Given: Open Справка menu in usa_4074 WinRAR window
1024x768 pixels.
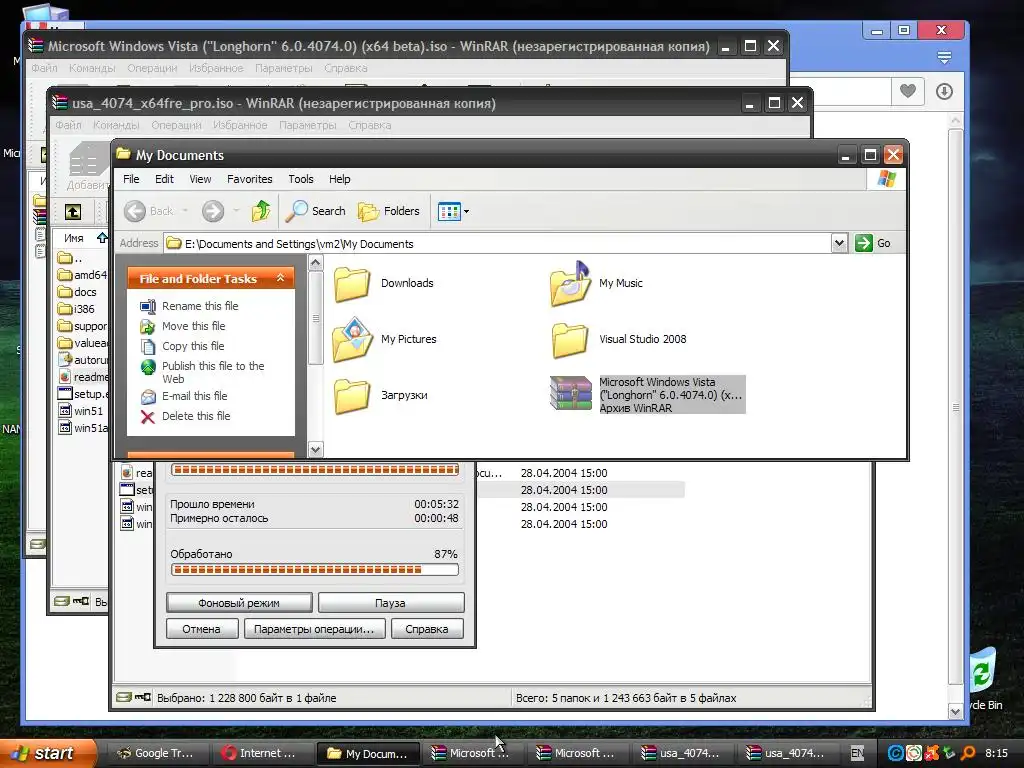Looking at the screenshot, I should click(370, 125).
